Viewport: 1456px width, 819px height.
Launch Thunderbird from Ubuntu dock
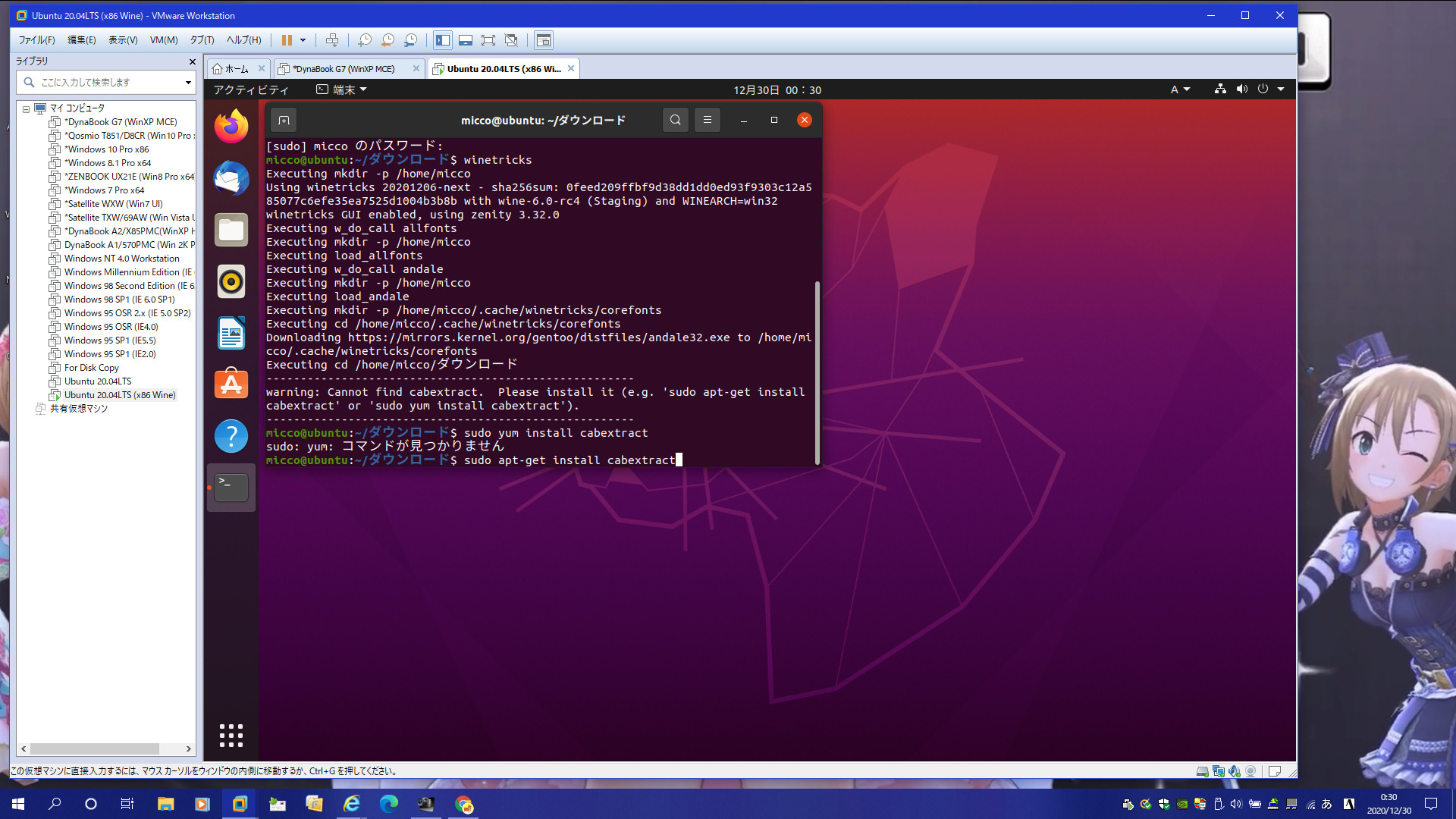coord(231,178)
